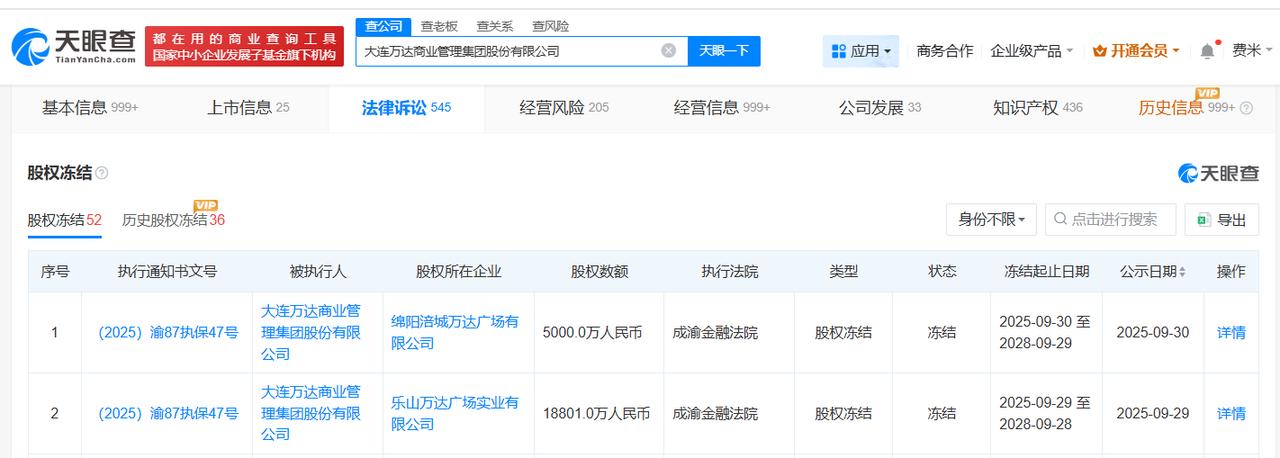Sort by 公示日期 arrows icon
This screenshot has width=1280, height=458.
1182,272
